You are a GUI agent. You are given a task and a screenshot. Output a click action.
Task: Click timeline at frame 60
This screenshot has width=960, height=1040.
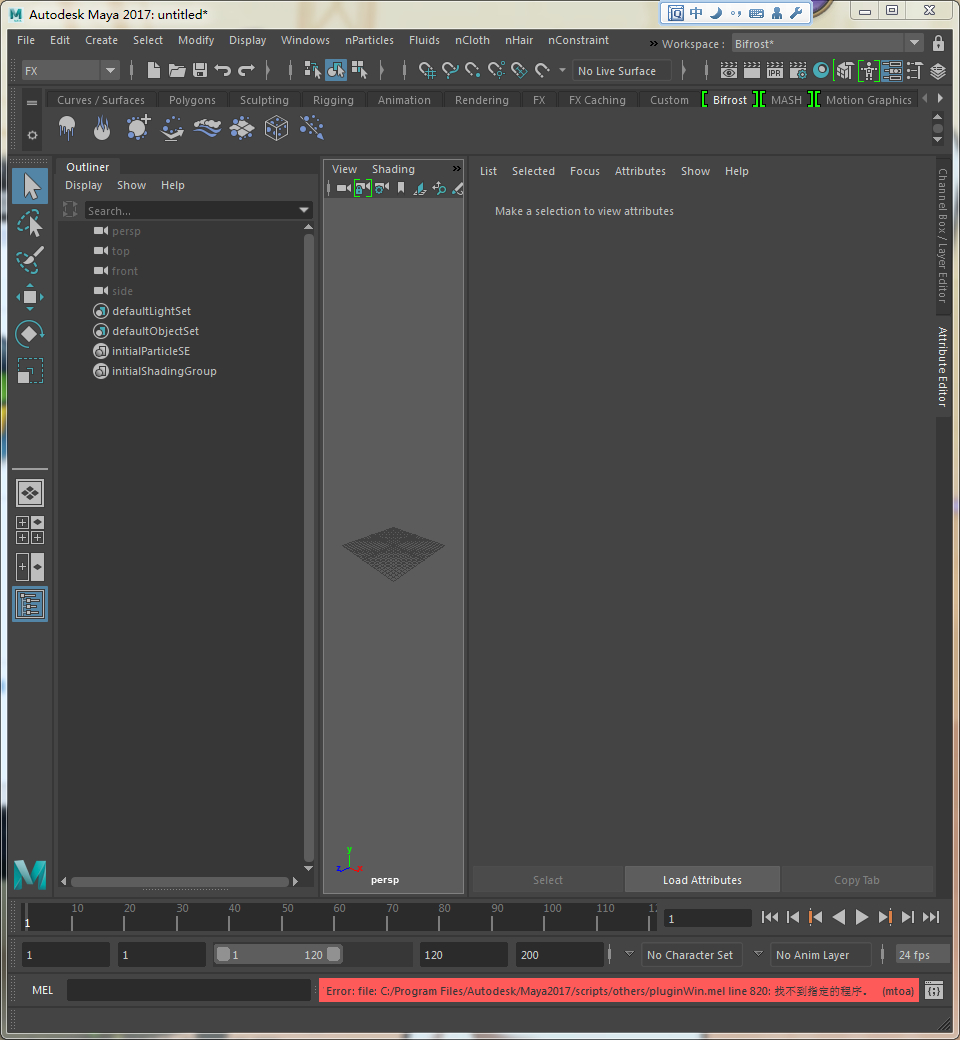click(334, 917)
